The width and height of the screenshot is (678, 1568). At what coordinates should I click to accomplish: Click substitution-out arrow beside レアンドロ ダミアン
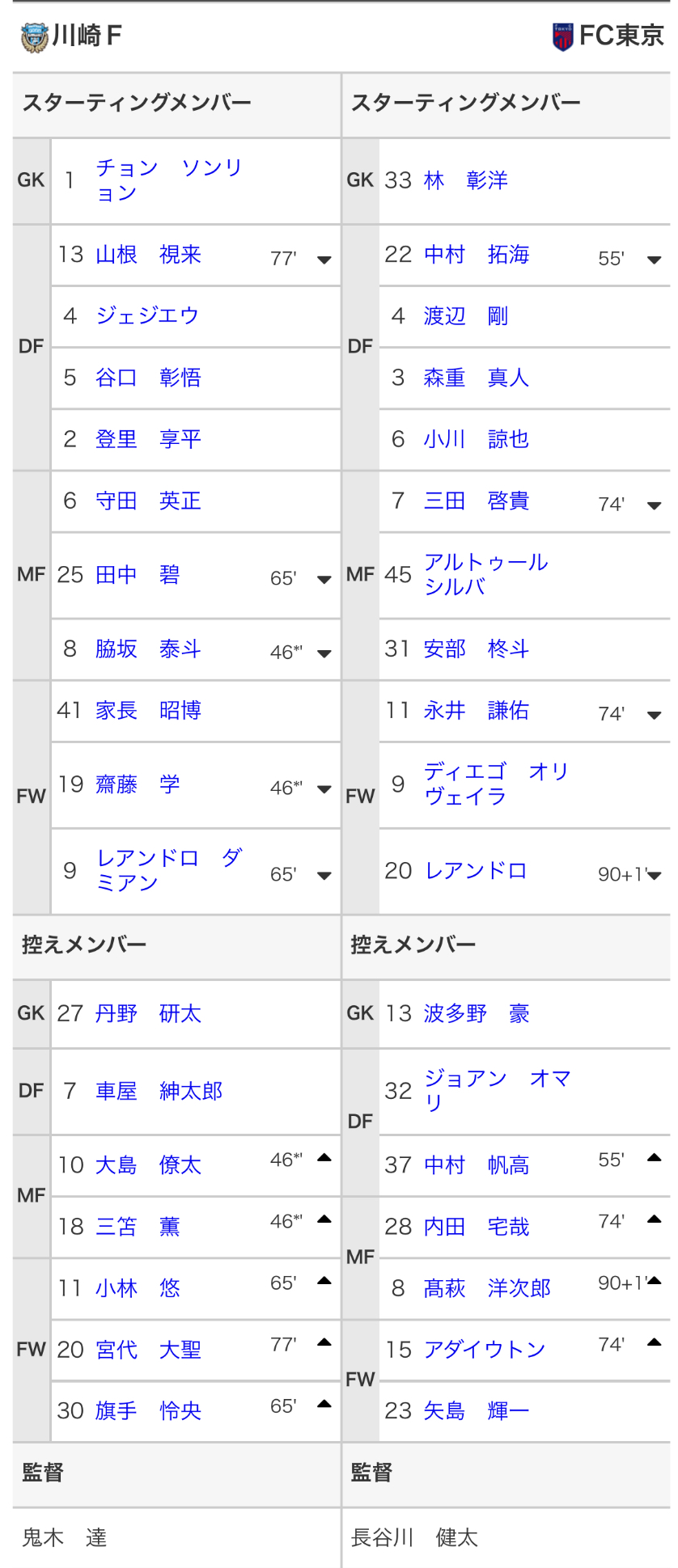coord(324,875)
